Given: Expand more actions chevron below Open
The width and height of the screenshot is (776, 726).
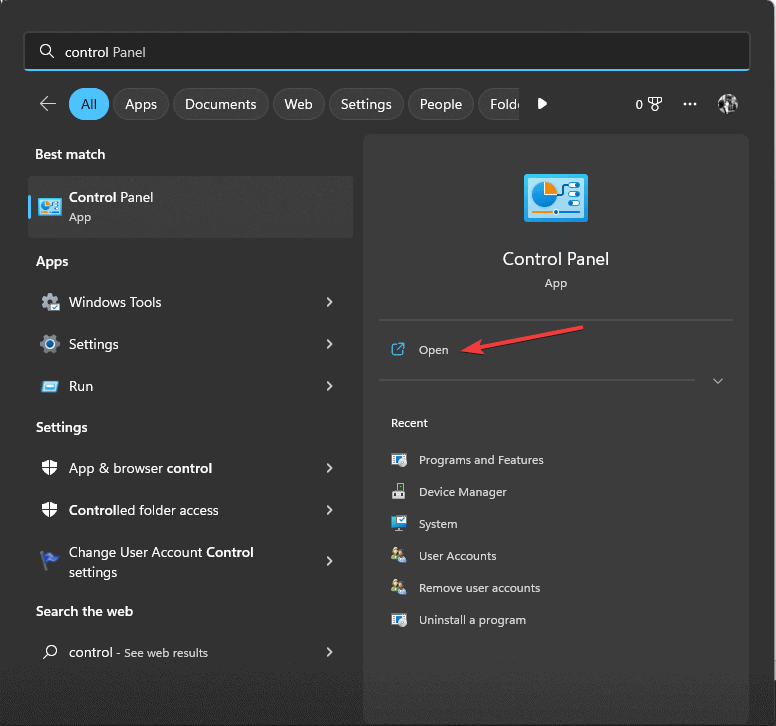Looking at the screenshot, I should 717,381.
